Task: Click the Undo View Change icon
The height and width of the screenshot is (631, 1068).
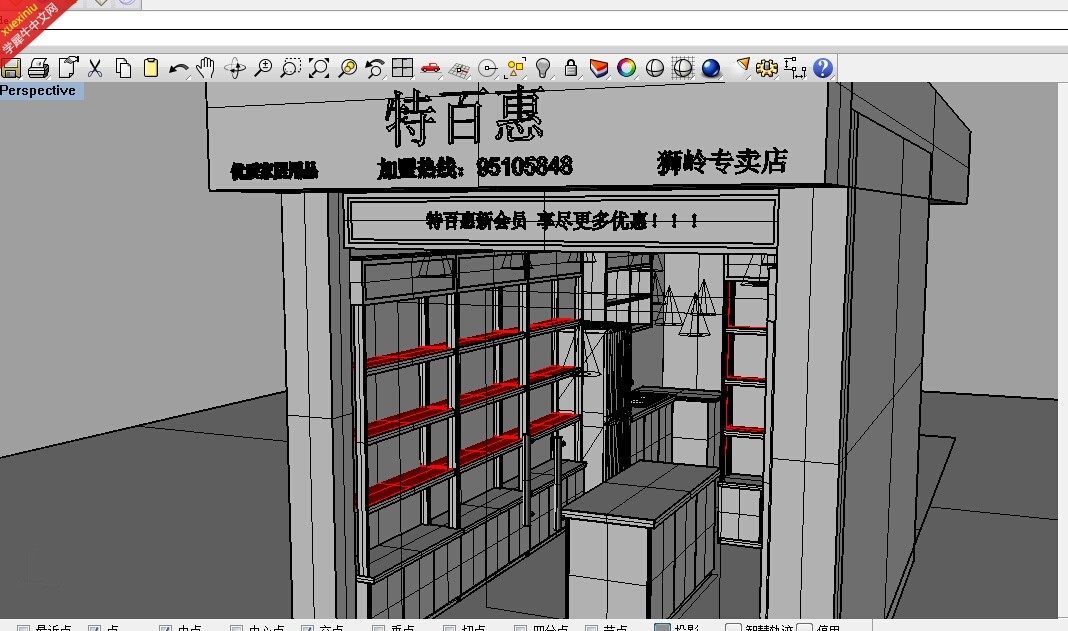Action: point(375,68)
